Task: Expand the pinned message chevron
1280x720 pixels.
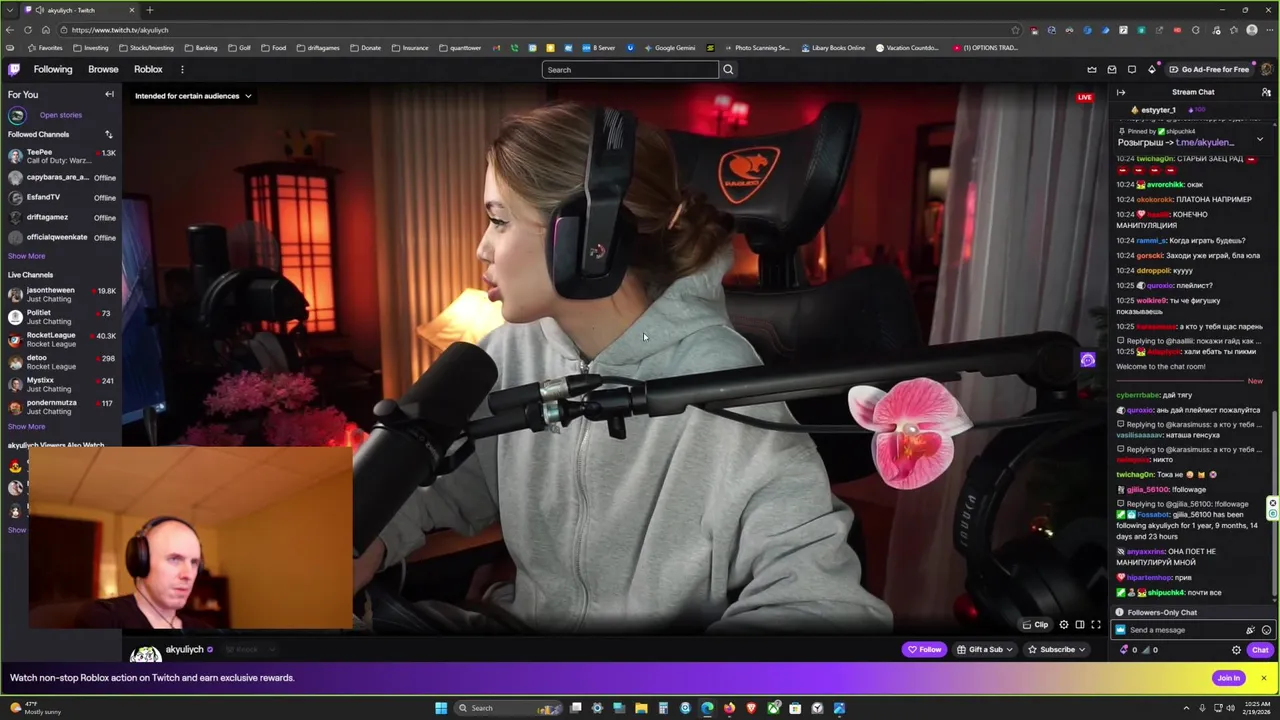Action: tap(1260, 140)
